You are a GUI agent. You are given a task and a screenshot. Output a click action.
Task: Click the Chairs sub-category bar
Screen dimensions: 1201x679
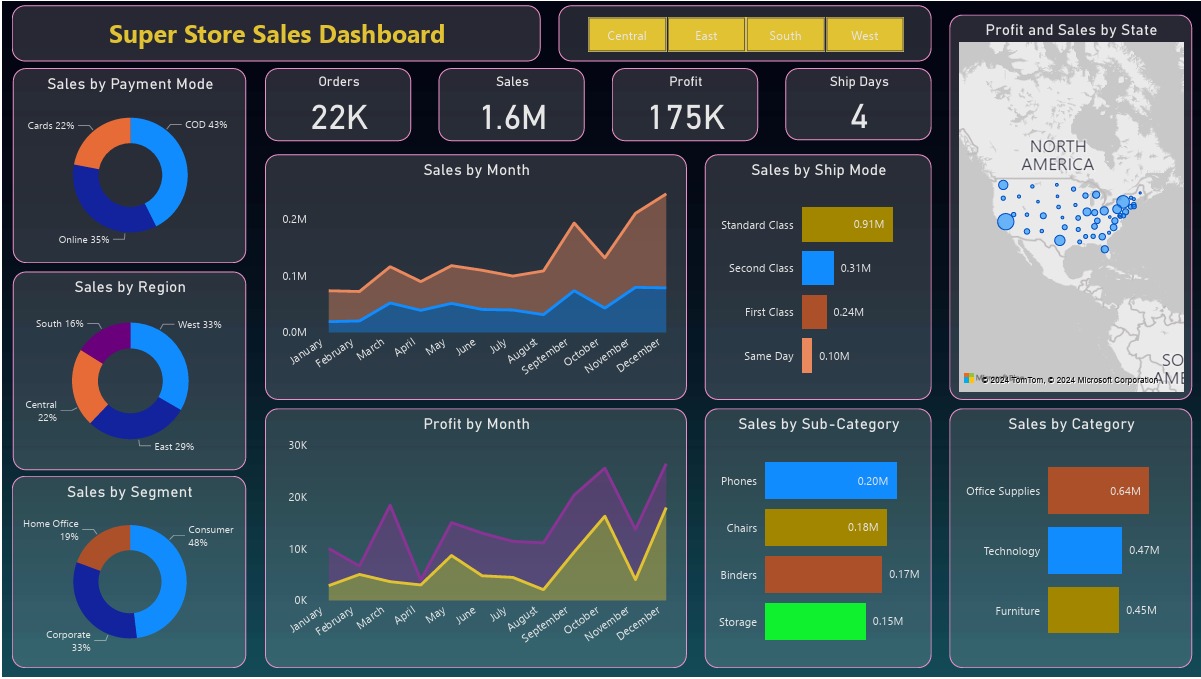tap(825, 528)
